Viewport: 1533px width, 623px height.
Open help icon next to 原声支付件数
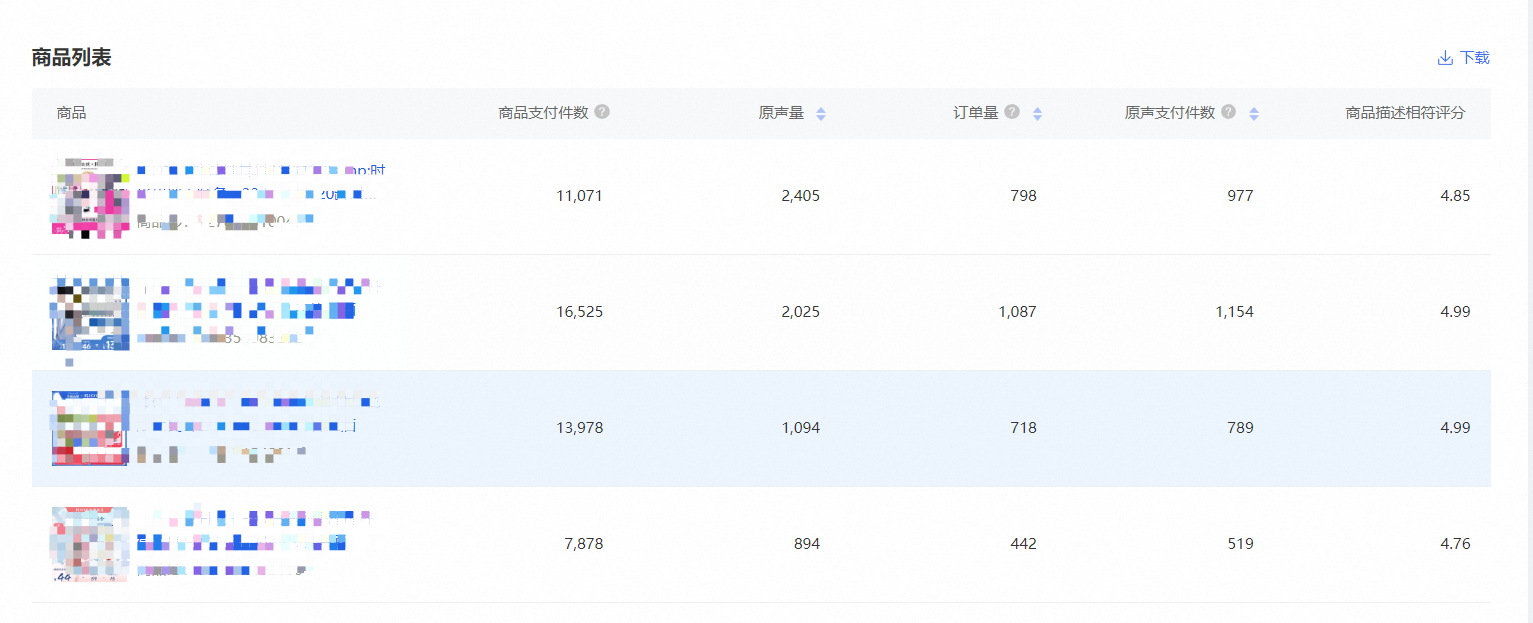[x=1228, y=112]
